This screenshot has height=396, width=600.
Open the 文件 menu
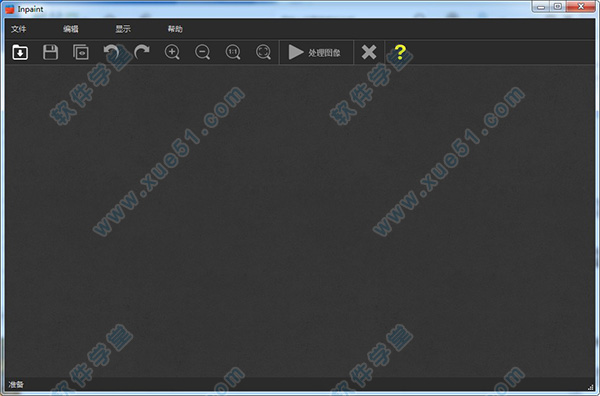[x=18, y=29]
